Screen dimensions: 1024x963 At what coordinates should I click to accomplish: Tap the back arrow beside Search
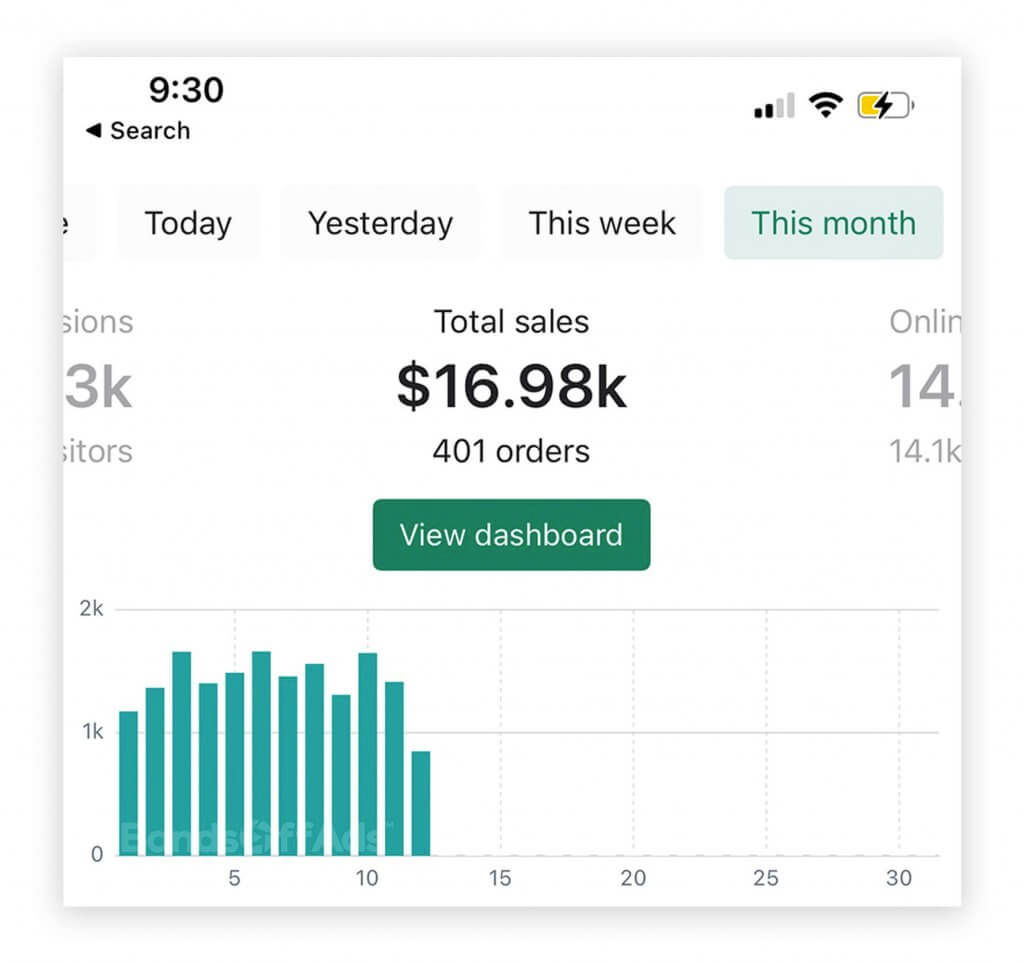(x=94, y=131)
